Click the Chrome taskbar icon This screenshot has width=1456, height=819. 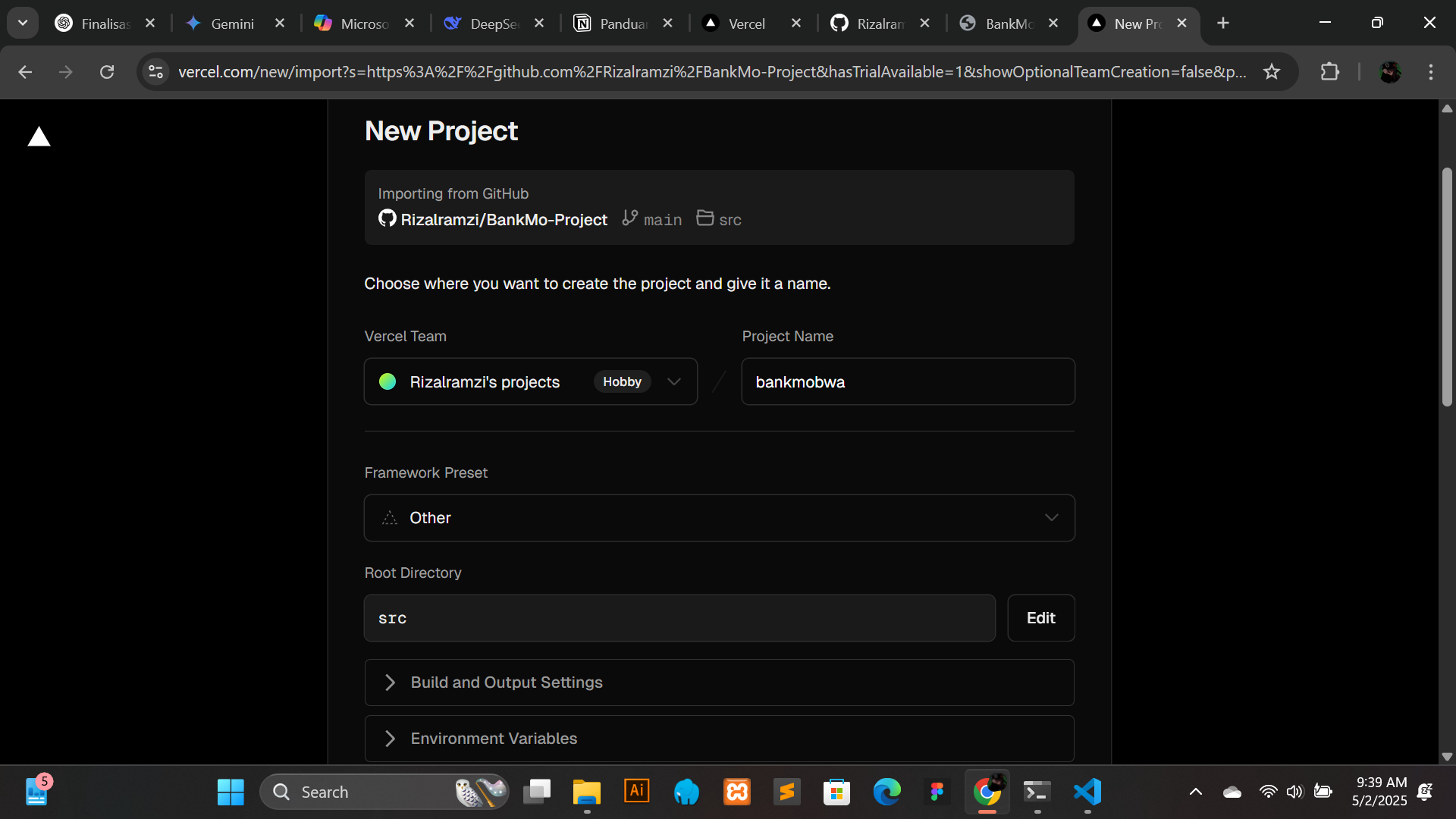[x=987, y=792]
